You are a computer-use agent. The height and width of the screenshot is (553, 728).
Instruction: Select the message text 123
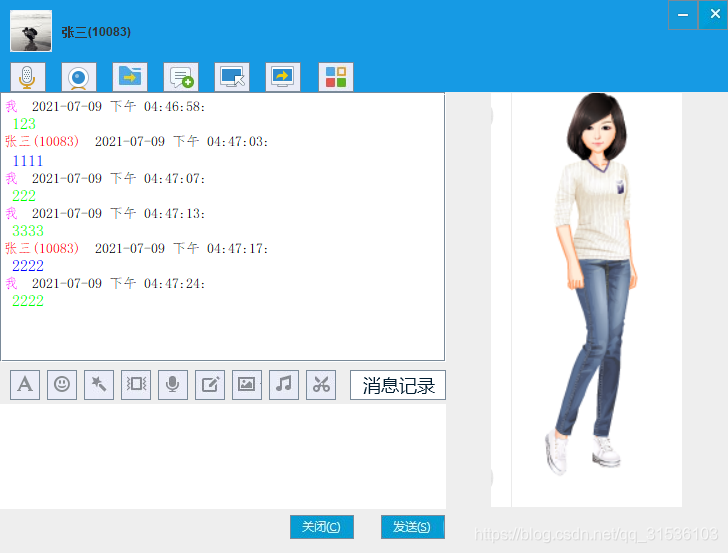pos(24,124)
